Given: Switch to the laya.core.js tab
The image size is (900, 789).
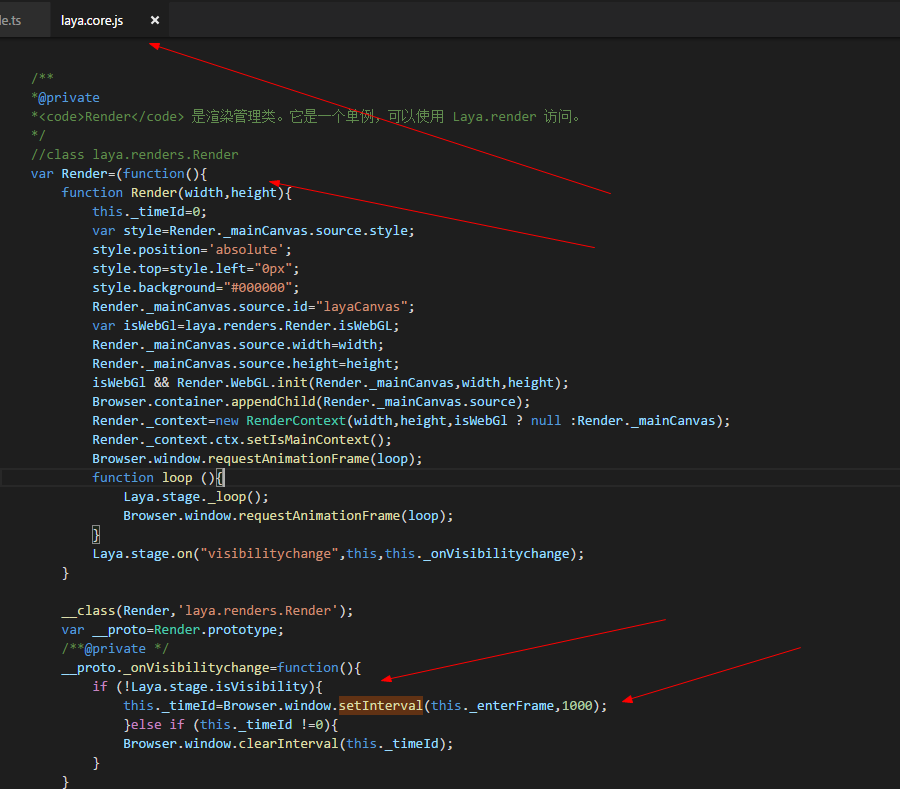Looking at the screenshot, I should click(x=92, y=21).
